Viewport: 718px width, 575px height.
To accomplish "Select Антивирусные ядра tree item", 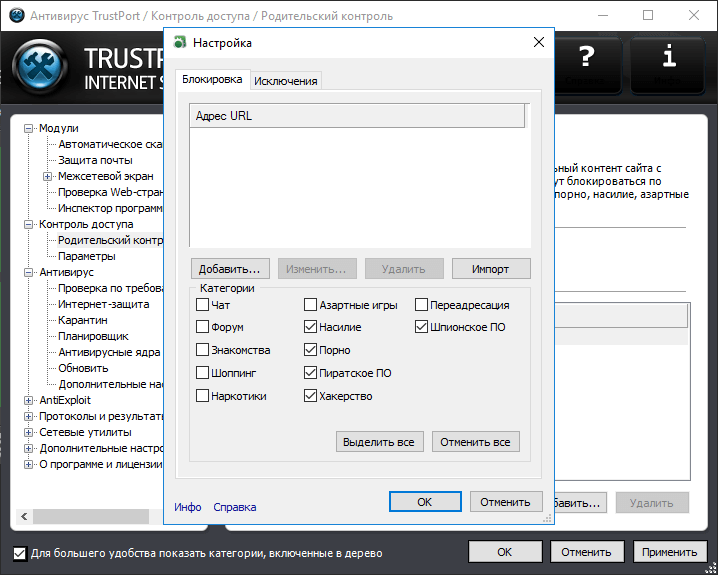I will point(109,353).
